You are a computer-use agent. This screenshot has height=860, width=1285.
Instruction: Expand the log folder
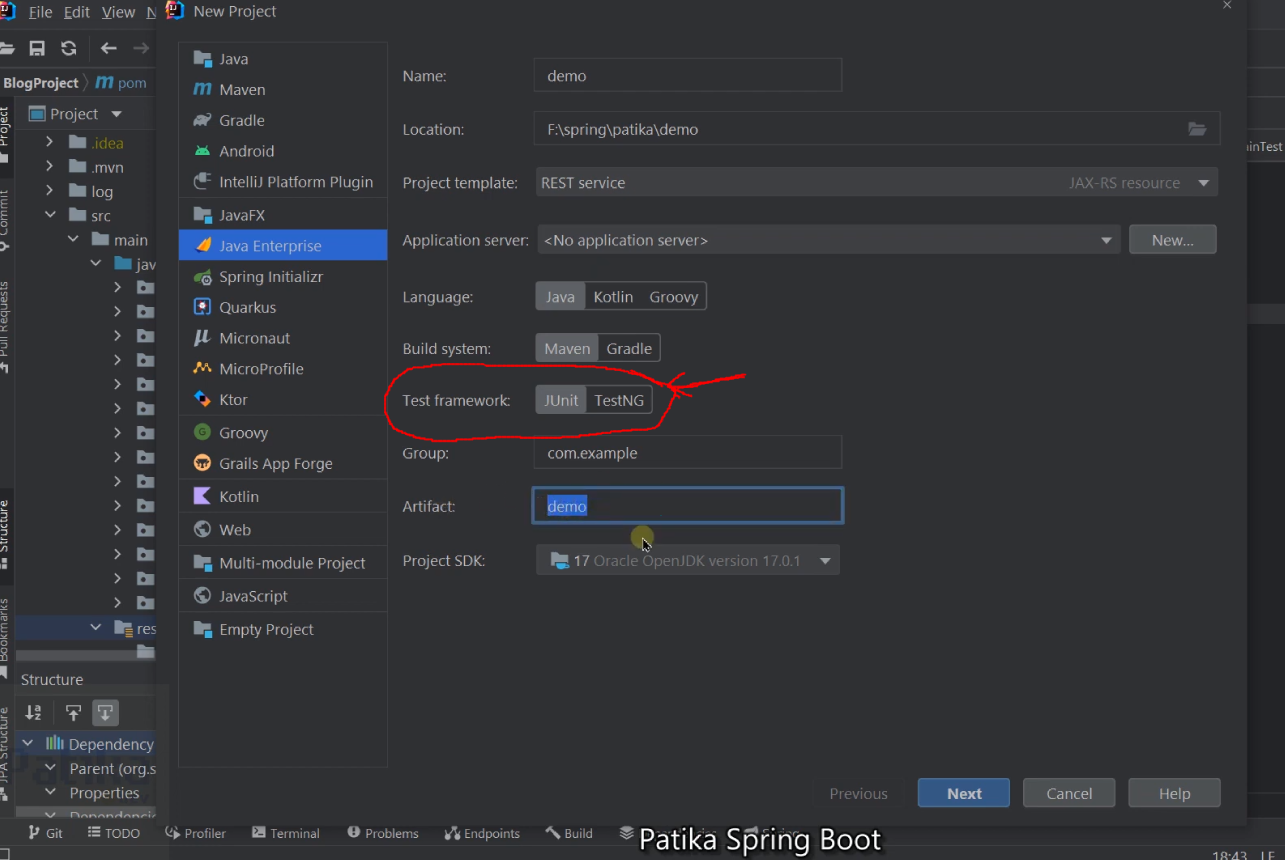coord(49,191)
